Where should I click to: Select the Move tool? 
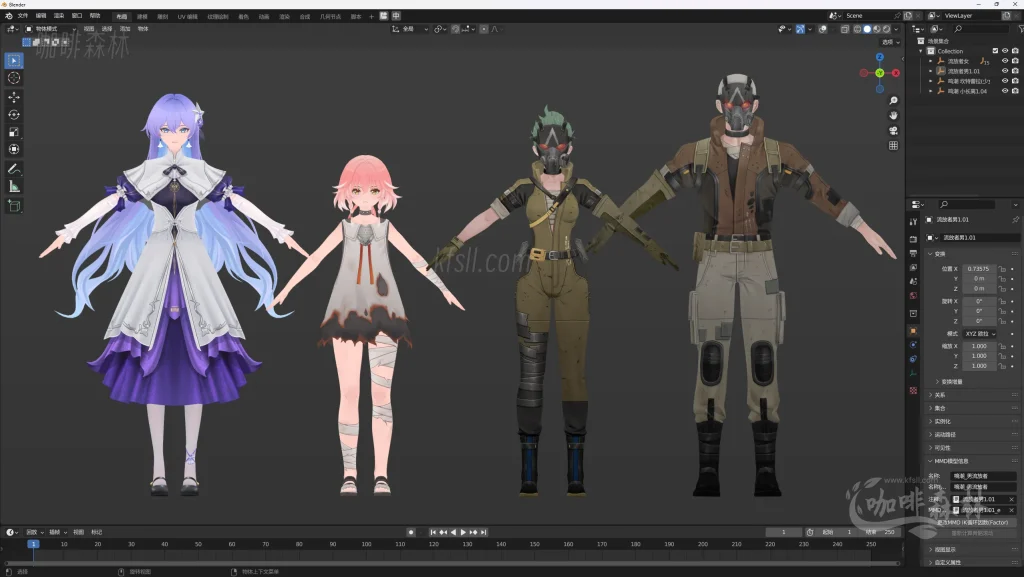coord(14,97)
